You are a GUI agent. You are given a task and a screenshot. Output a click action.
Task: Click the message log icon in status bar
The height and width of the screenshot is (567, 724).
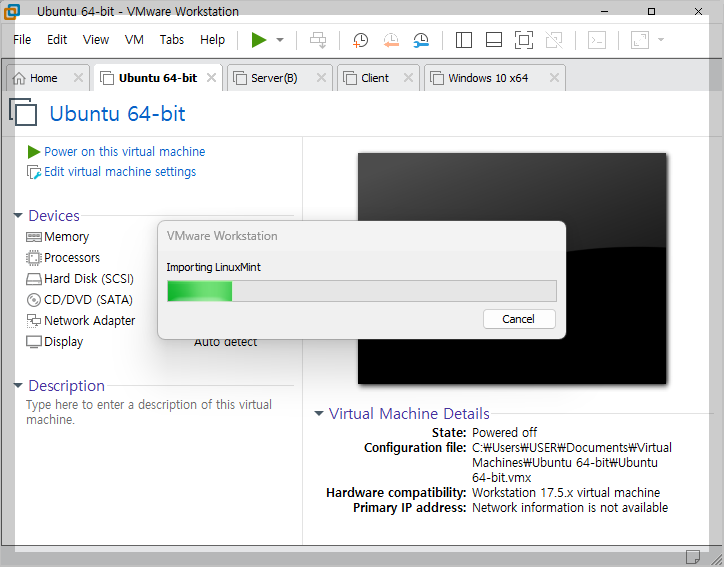coord(693,557)
